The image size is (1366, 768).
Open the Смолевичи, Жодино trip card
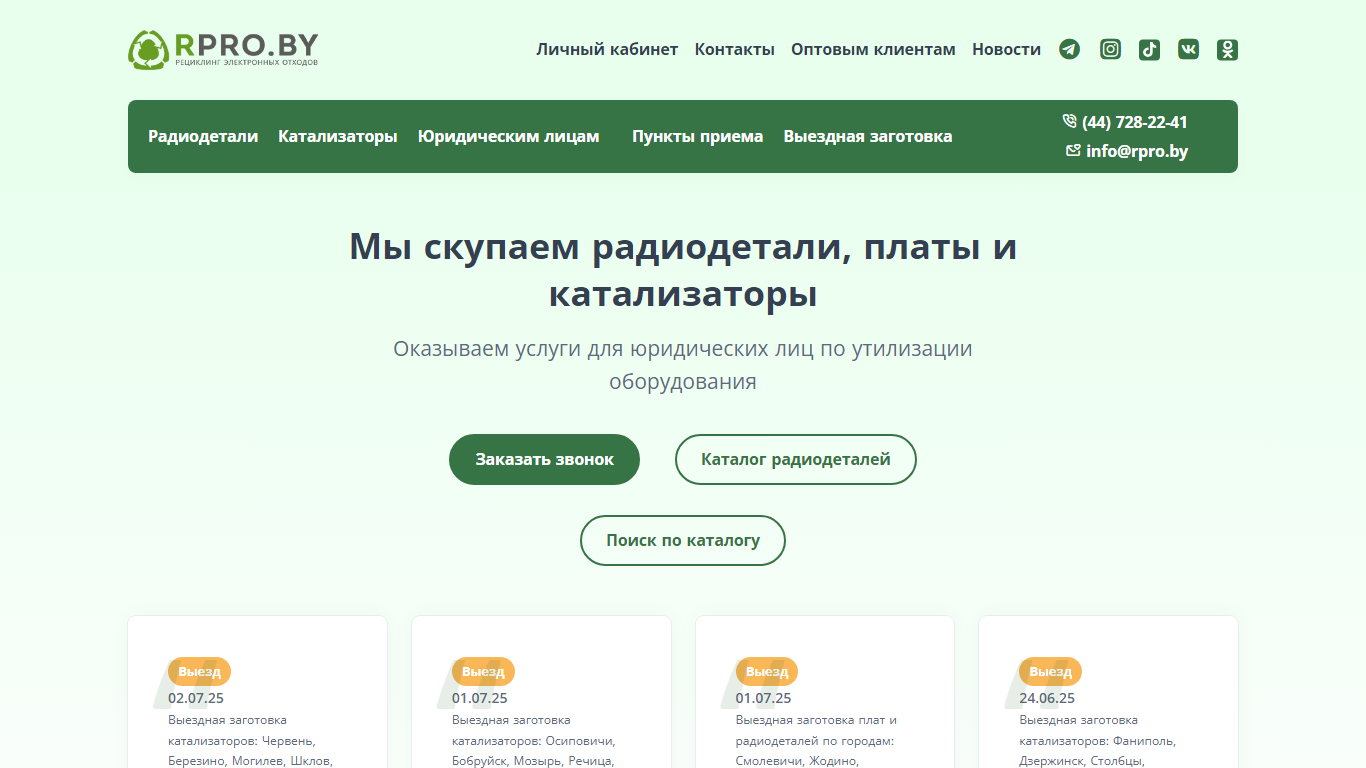click(825, 692)
